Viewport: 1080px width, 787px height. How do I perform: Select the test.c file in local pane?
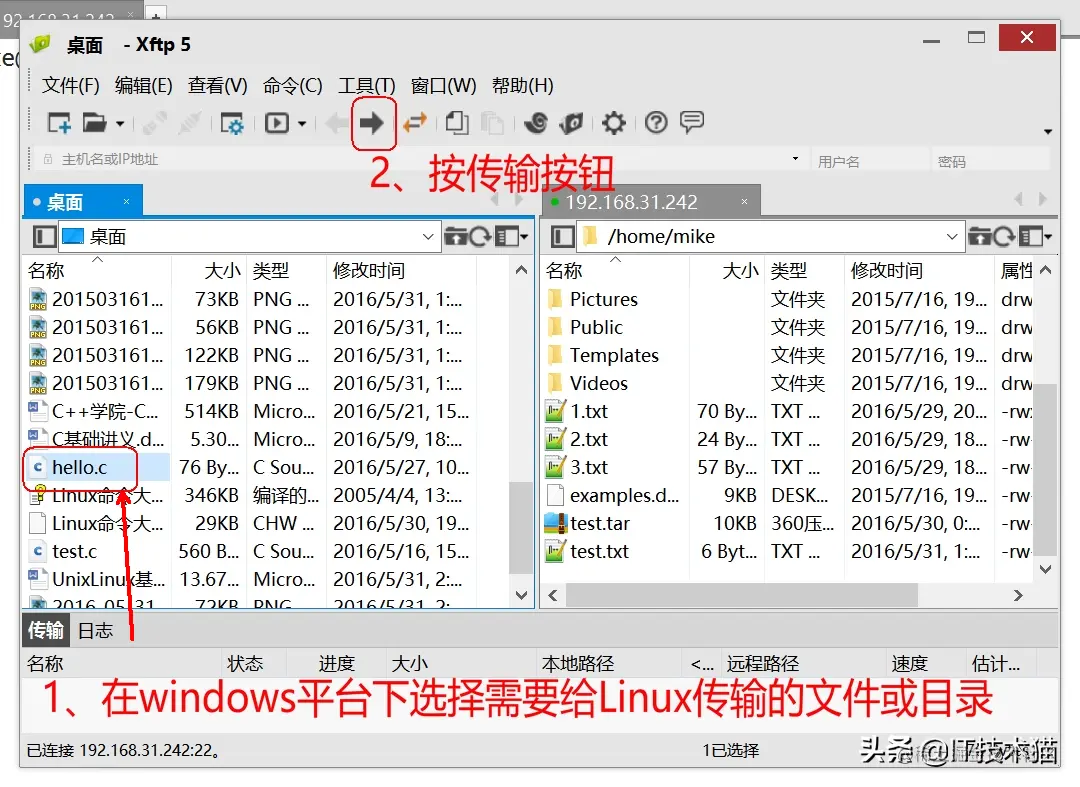tap(74, 552)
